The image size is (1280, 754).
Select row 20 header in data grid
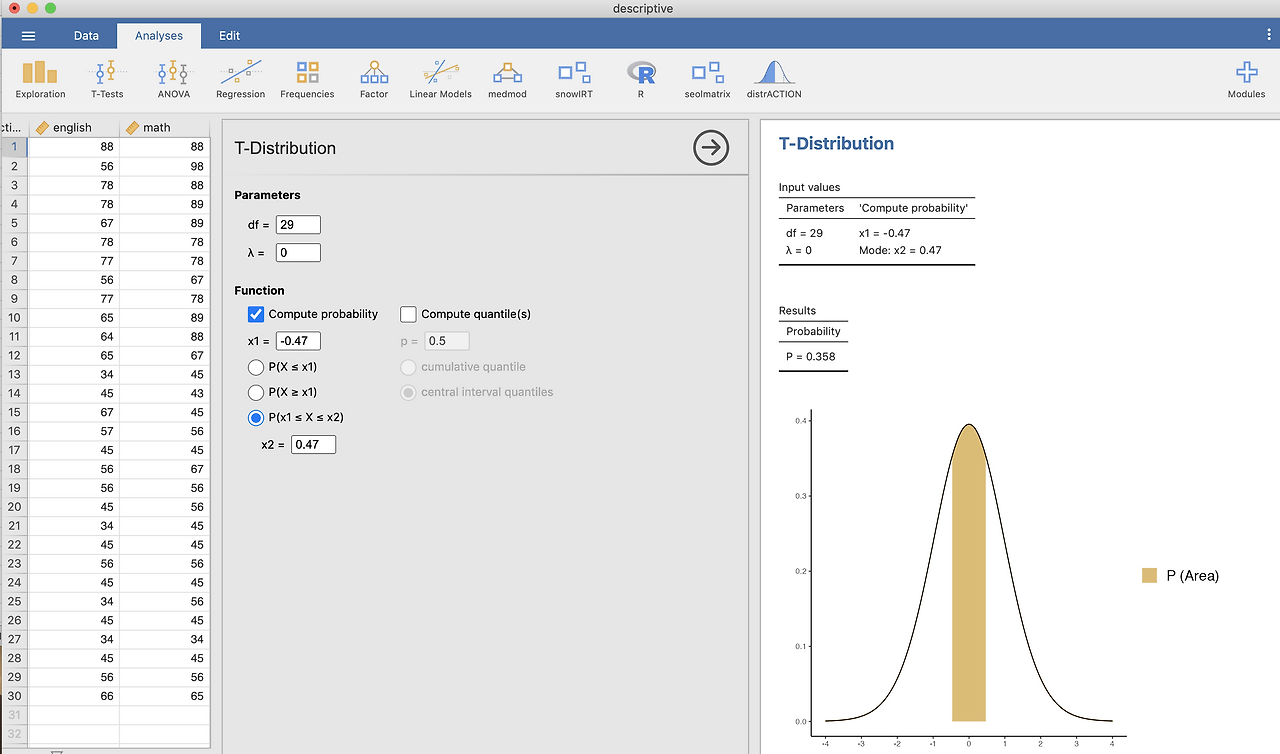[x=14, y=507]
